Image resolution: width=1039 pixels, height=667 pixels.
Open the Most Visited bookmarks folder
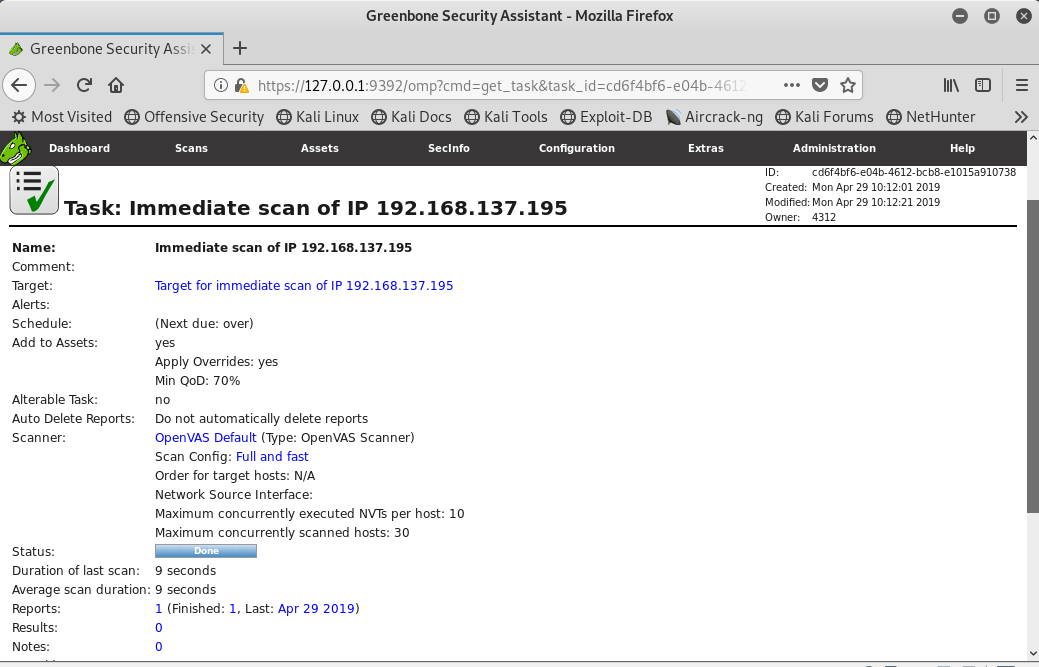click(62, 117)
